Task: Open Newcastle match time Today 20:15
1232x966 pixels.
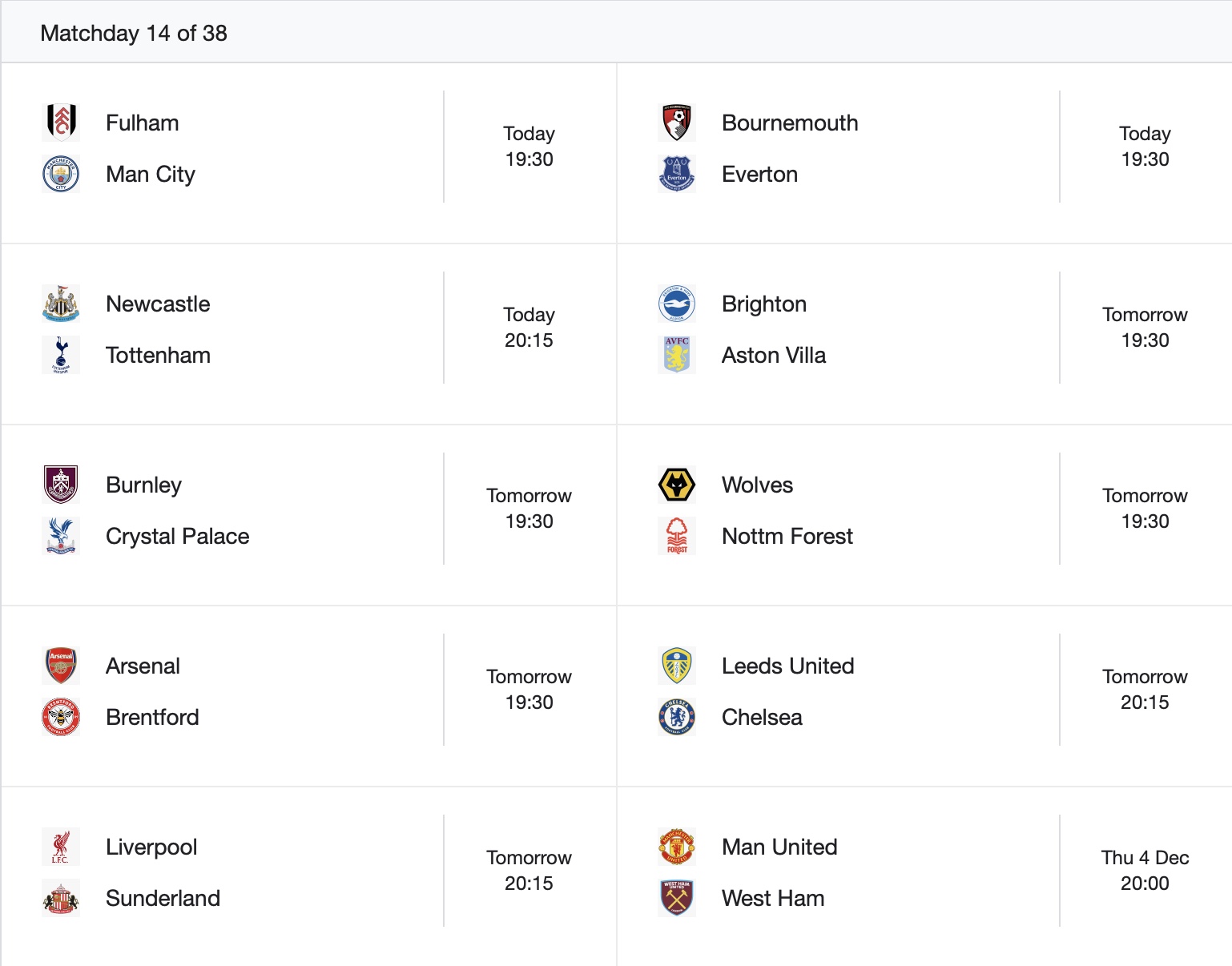Action: click(x=529, y=328)
